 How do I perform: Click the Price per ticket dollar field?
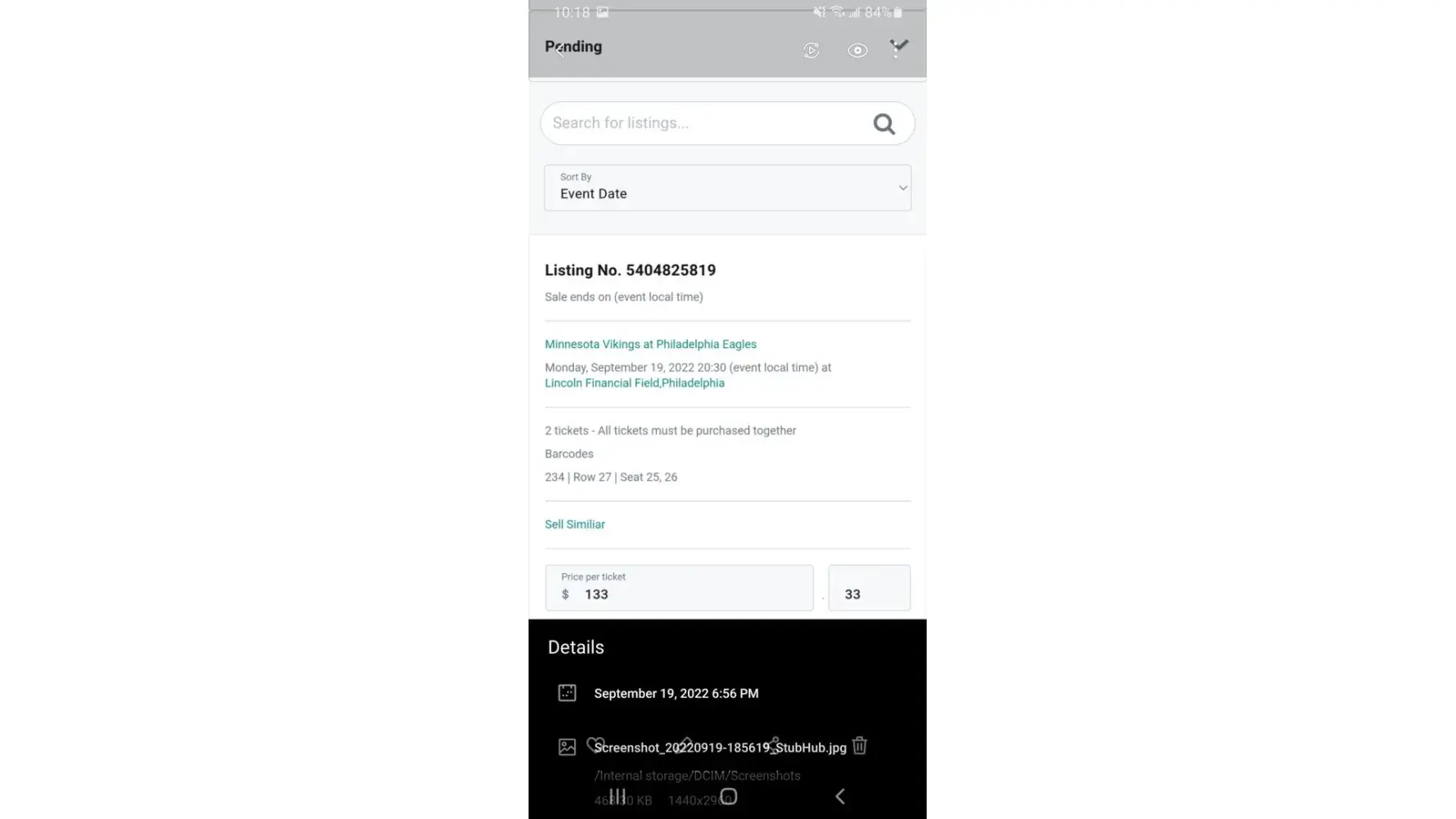tap(679, 587)
